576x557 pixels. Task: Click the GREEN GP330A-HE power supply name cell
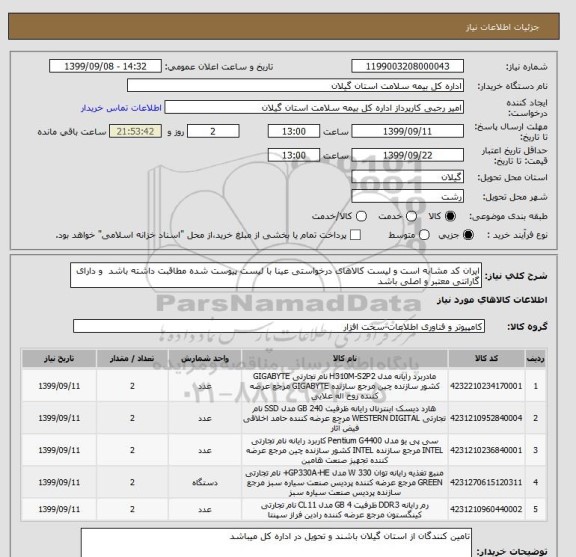coord(345,482)
